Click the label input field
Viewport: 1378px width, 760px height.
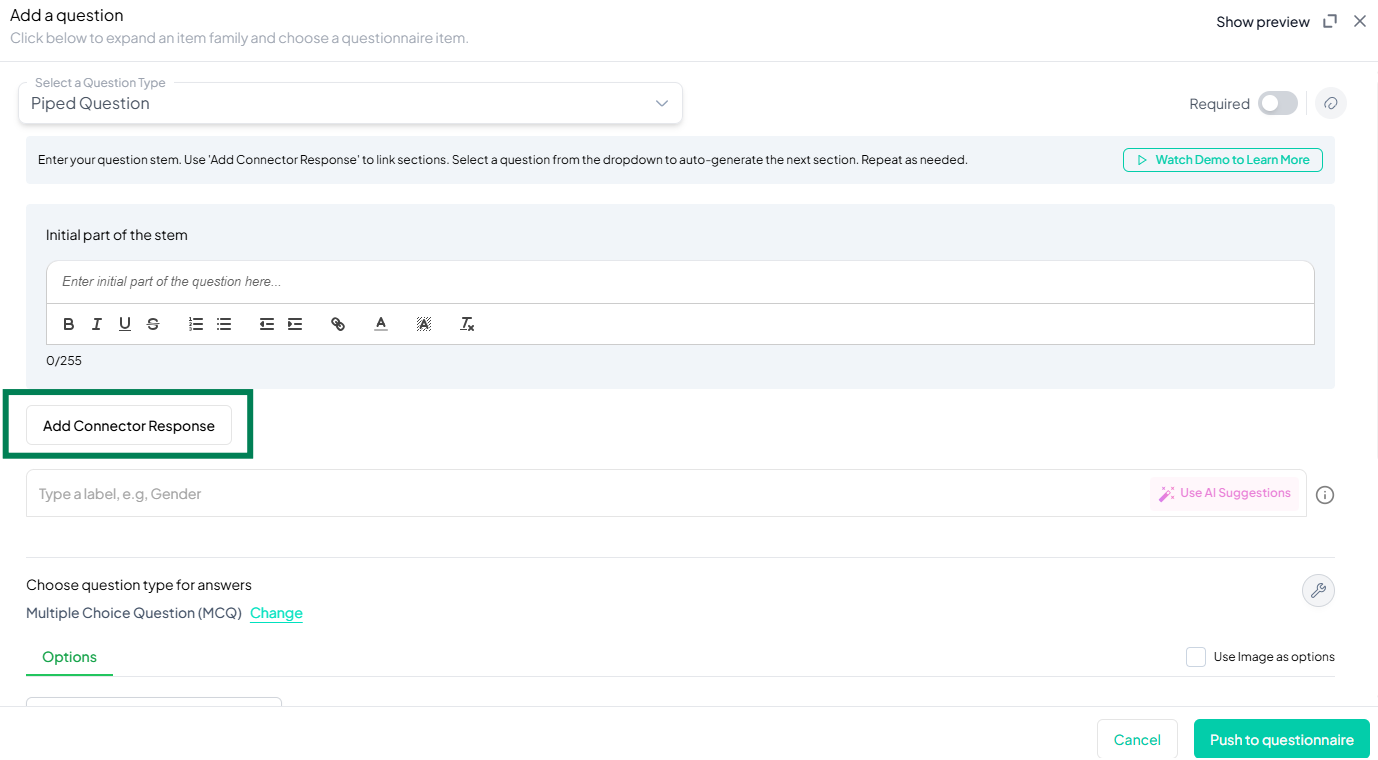tap(590, 494)
